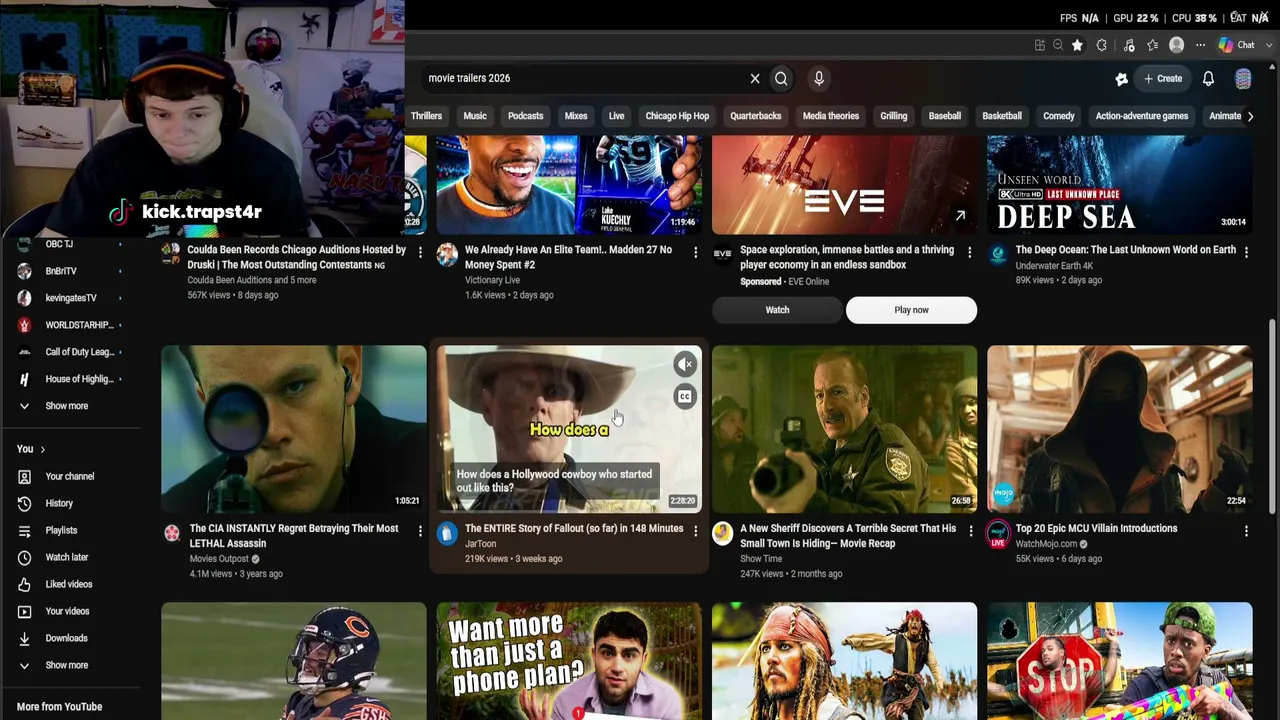Image resolution: width=1280 pixels, height=720 pixels.
Task: Open Liked videos in the sidebar
Action: (68, 585)
